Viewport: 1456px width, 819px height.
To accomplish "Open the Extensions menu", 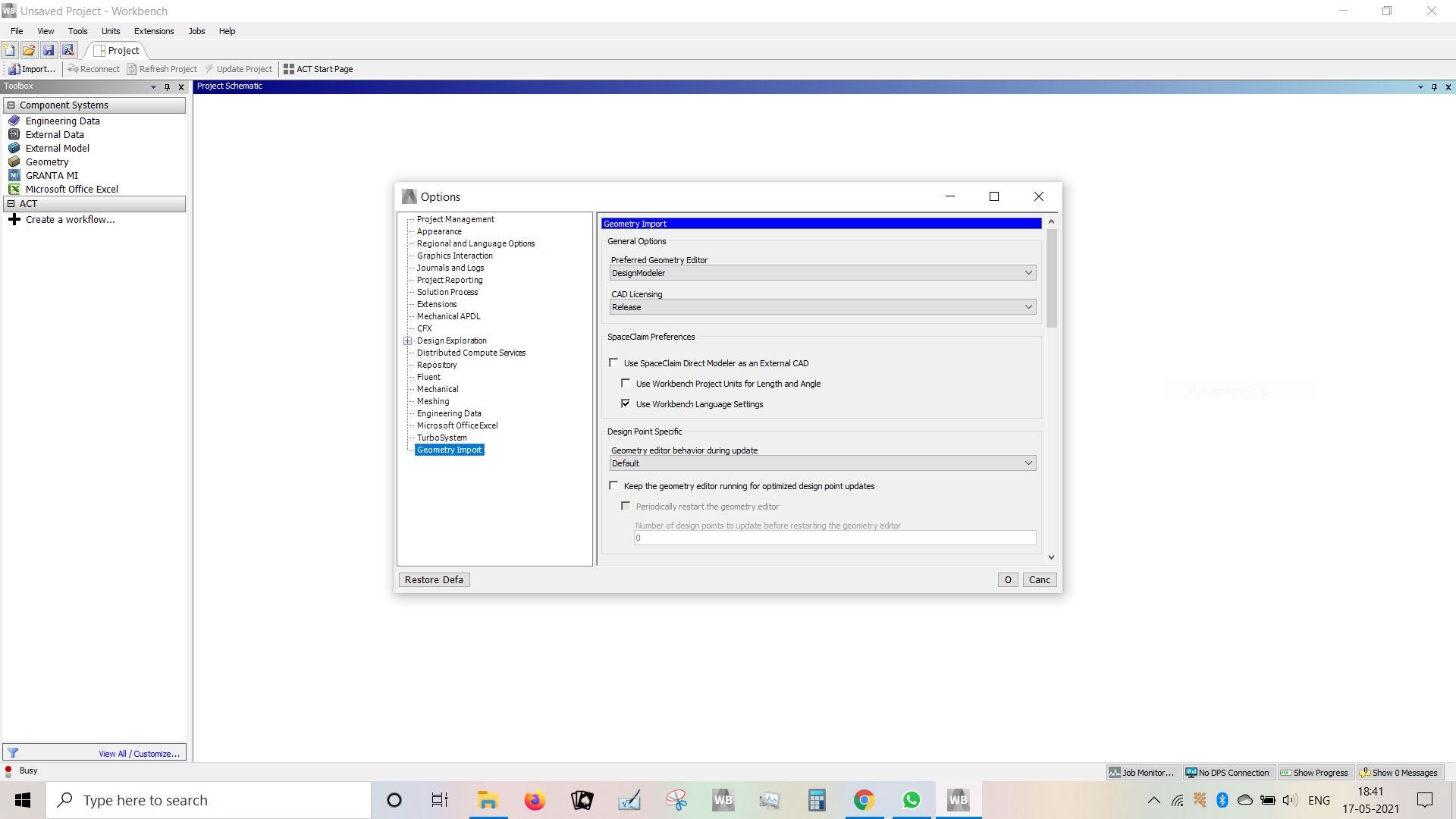I will pos(154,31).
